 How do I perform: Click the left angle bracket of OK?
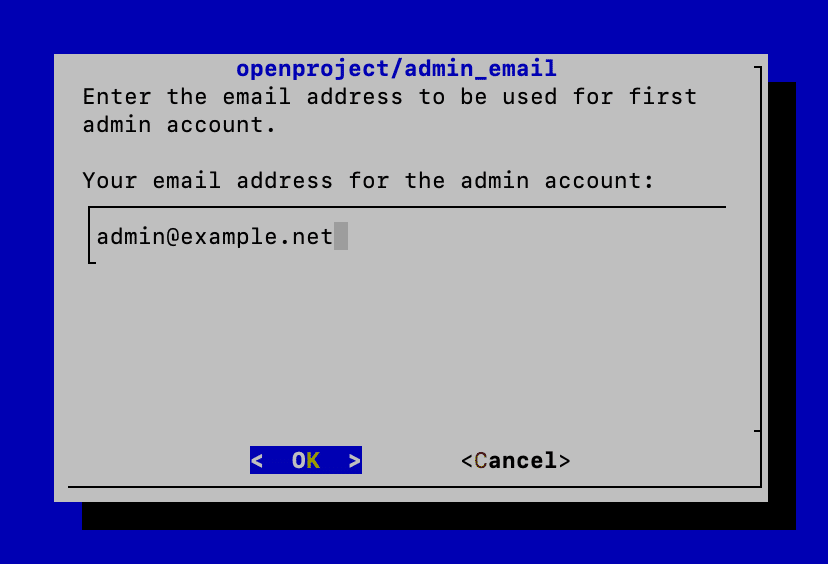pos(257,460)
